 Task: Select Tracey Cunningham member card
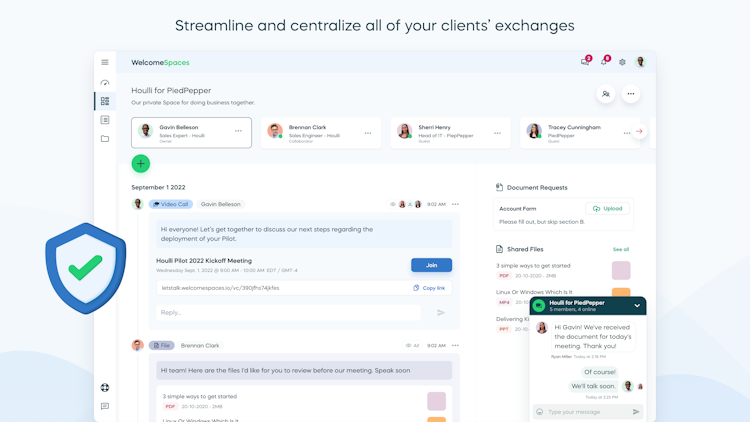click(x=580, y=133)
